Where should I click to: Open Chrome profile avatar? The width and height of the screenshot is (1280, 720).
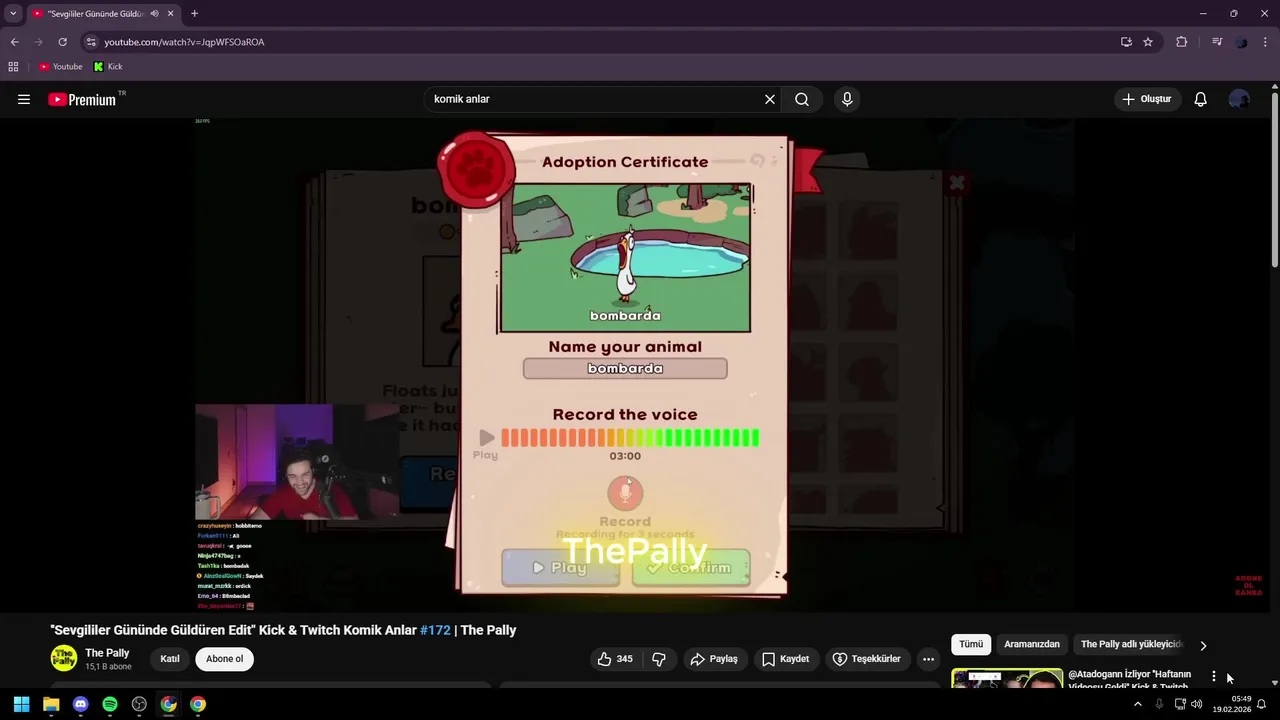pyautogui.click(x=1241, y=42)
